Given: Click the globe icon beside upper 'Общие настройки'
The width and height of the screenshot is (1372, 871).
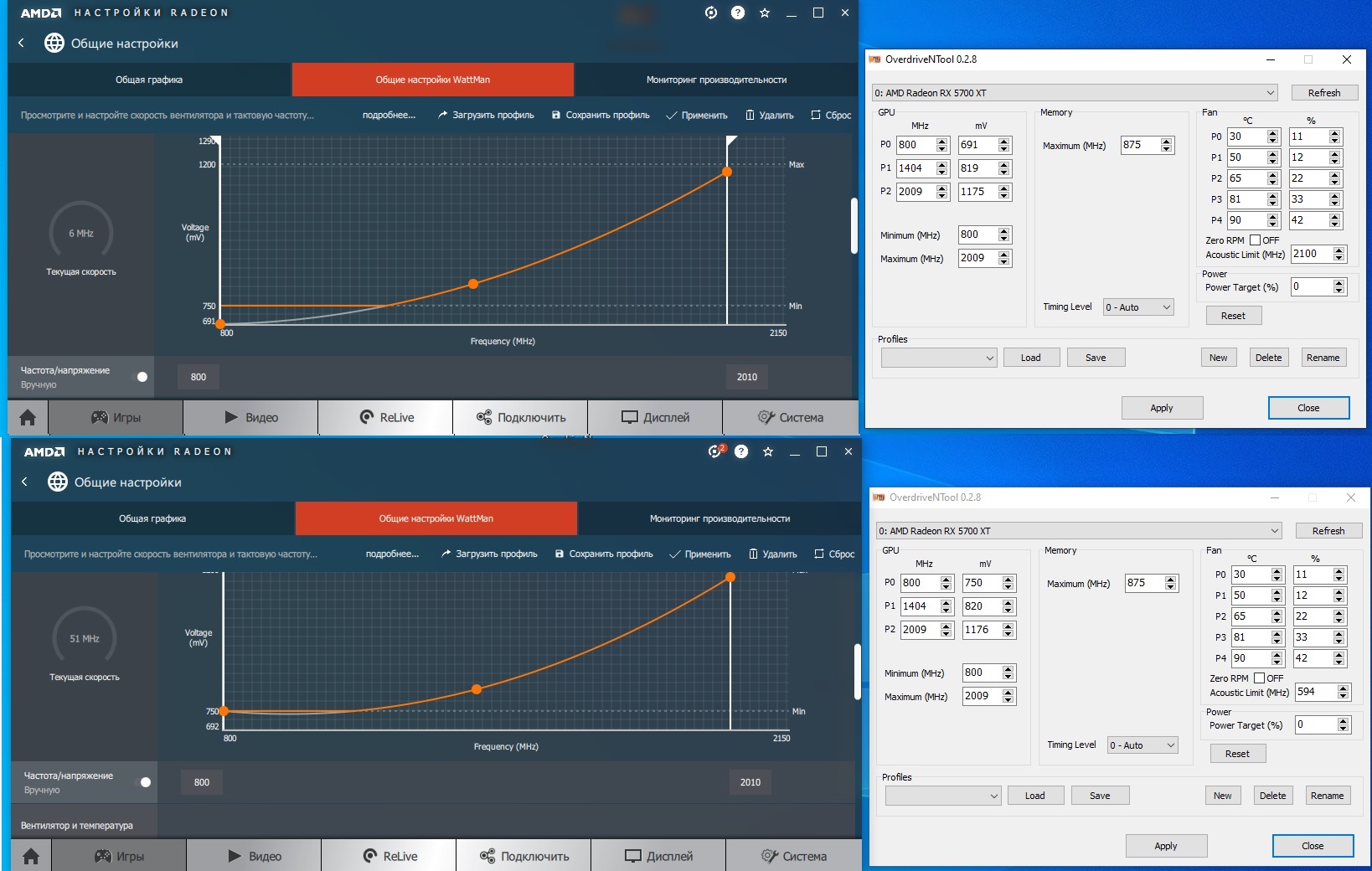Looking at the screenshot, I should [x=54, y=43].
